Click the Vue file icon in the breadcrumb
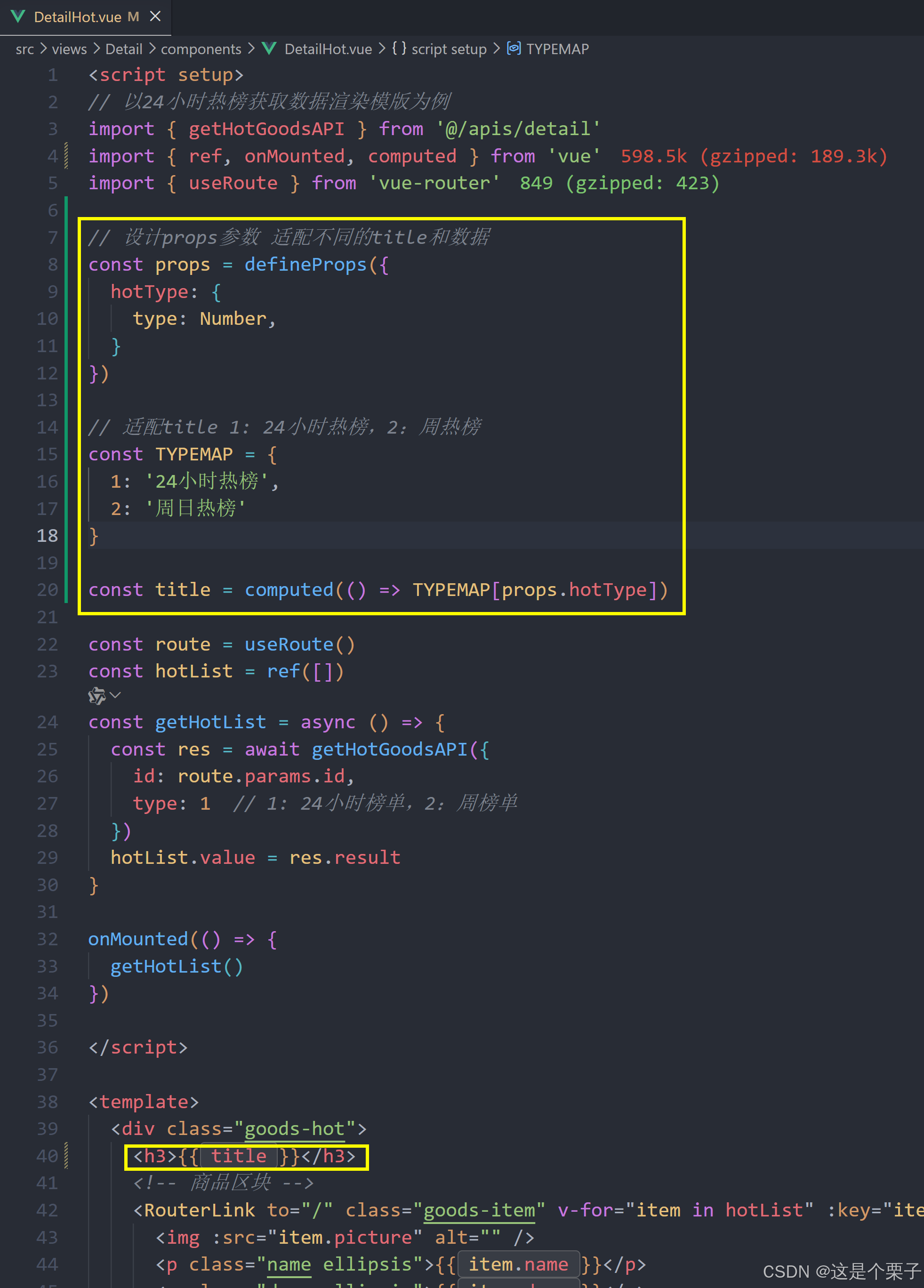Viewport: 924px width, 1288px height. [269, 49]
